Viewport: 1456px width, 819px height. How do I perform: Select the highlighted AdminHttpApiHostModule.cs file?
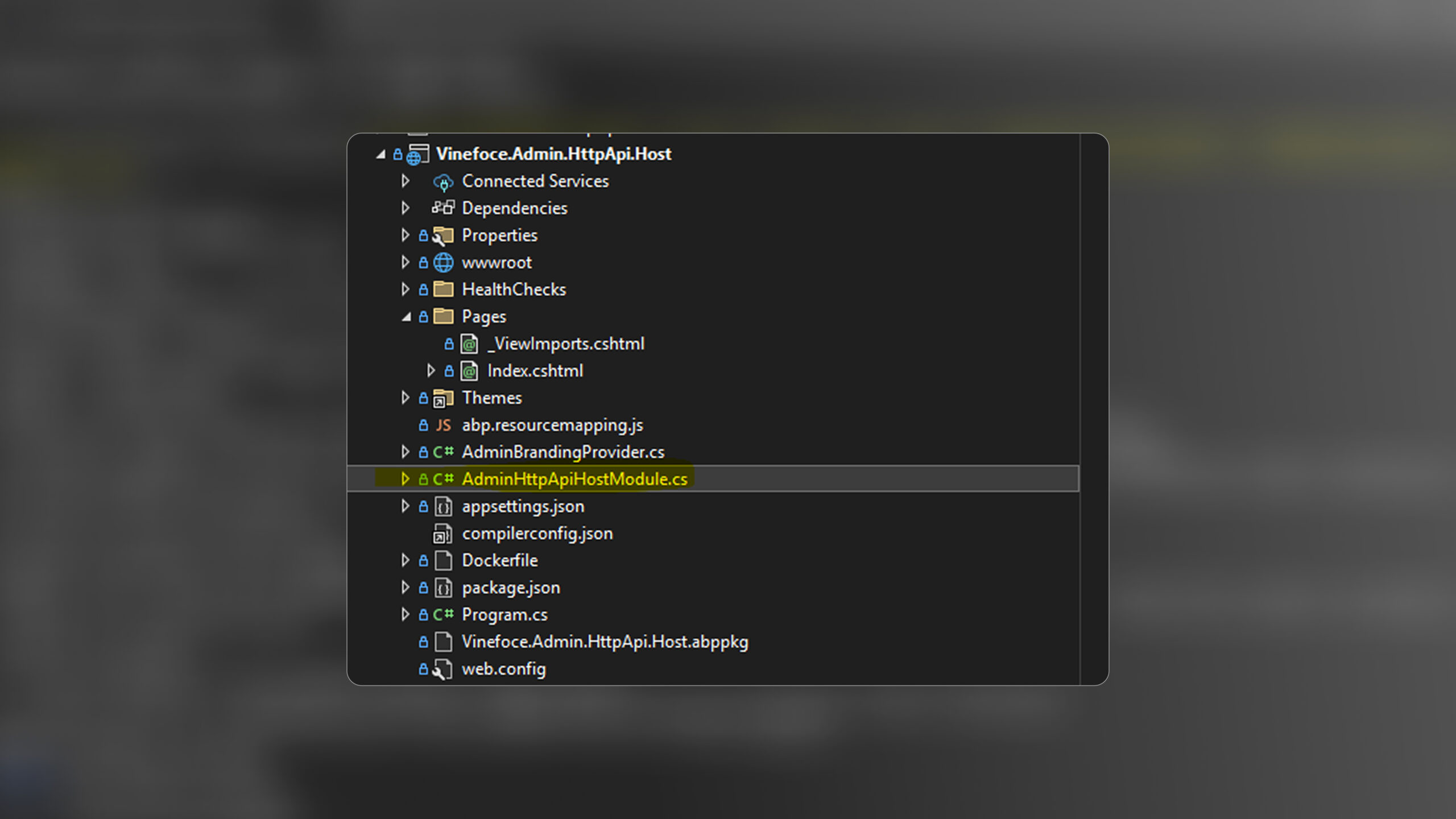pos(574,479)
